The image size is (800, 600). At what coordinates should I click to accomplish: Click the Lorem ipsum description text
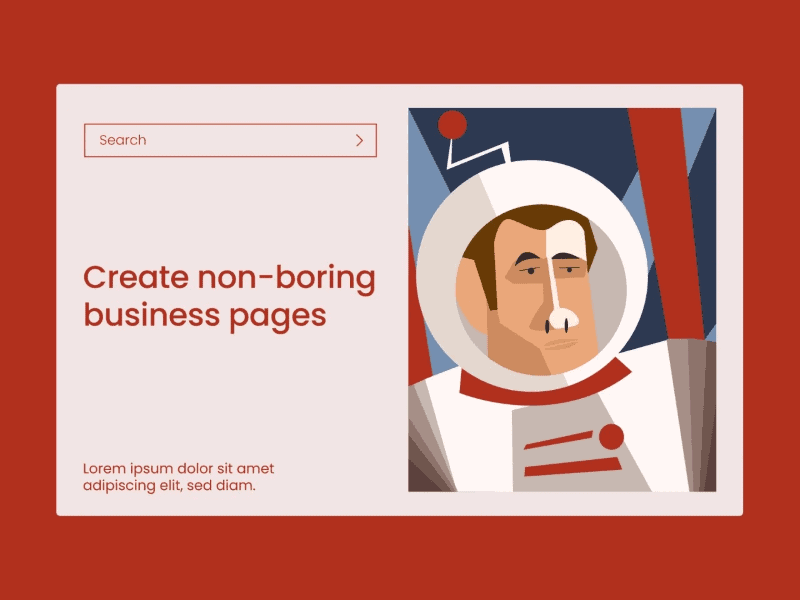[x=179, y=477]
